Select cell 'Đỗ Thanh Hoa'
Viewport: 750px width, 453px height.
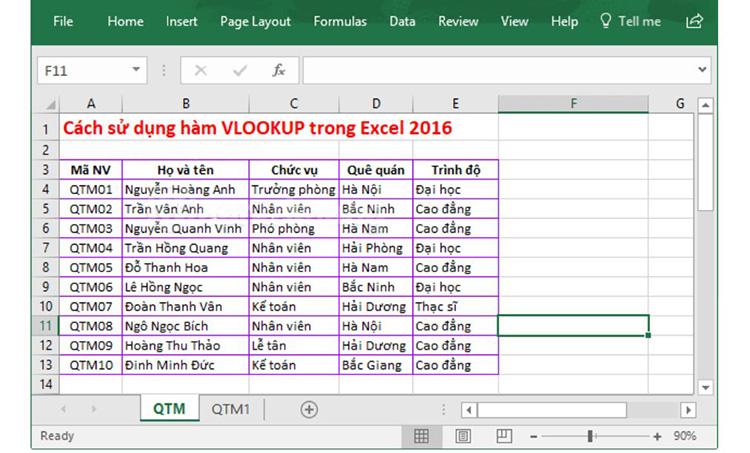tap(186, 267)
